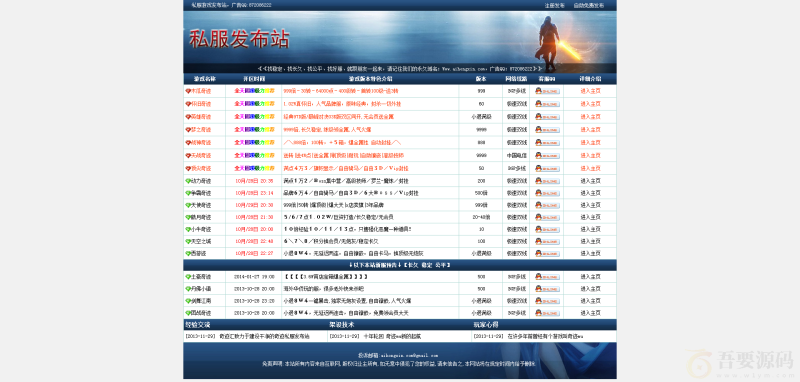800x382 pixels.
Task: Click the green gem icon beside 小牛奇迹
Action: tap(188, 230)
